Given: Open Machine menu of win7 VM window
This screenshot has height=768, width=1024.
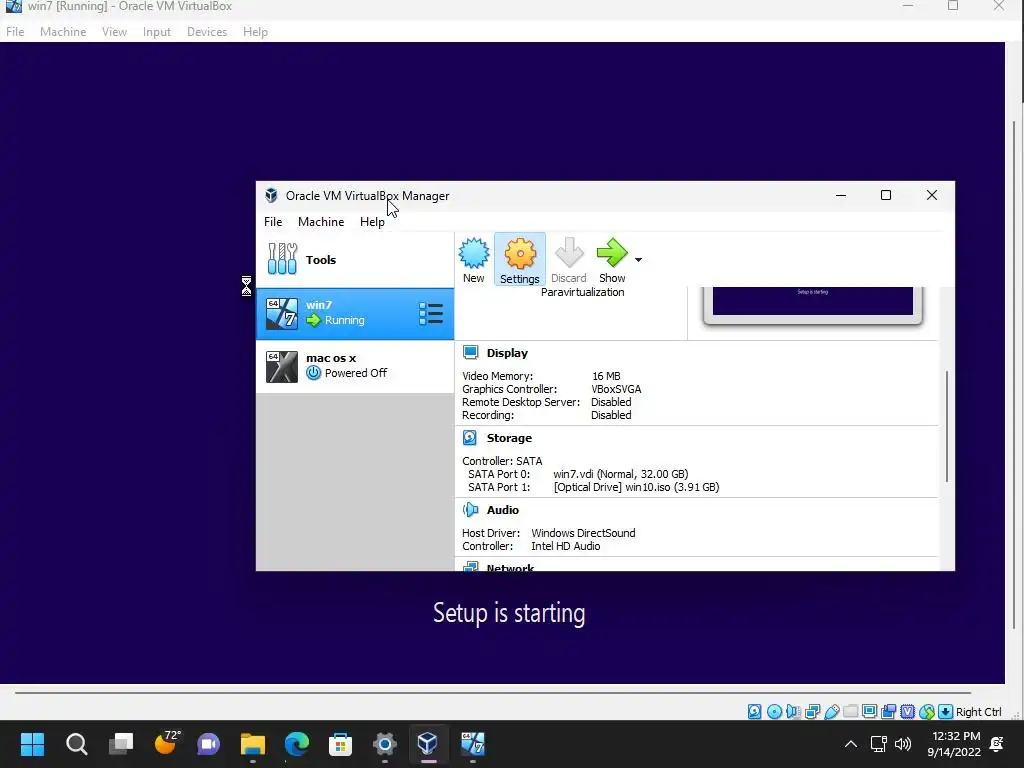Looking at the screenshot, I should coord(63,32).
